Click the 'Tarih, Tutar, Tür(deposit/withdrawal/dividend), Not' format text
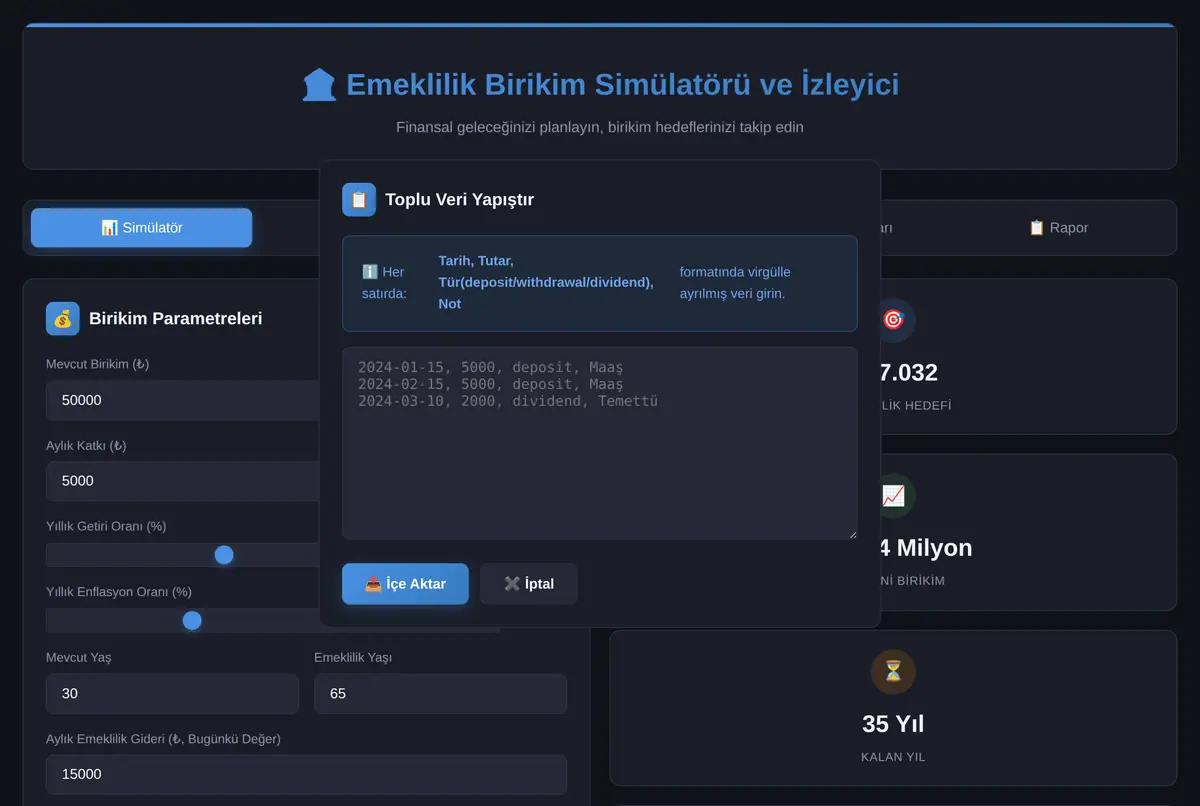This screenshot has height=806, width=1200. (x=546, y=282)
